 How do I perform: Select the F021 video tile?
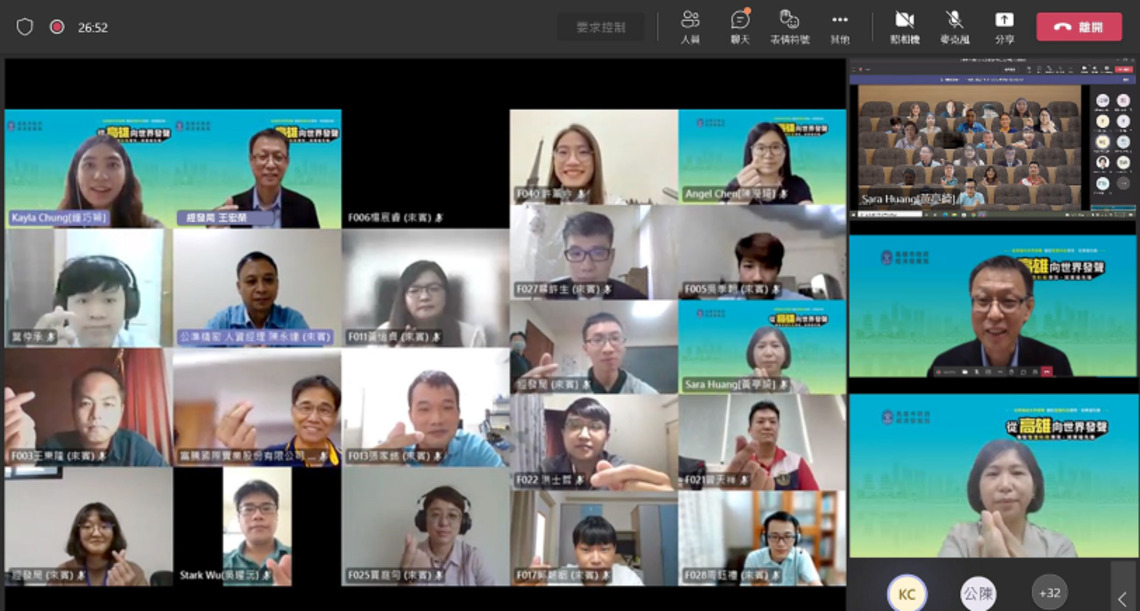[762, 443]
